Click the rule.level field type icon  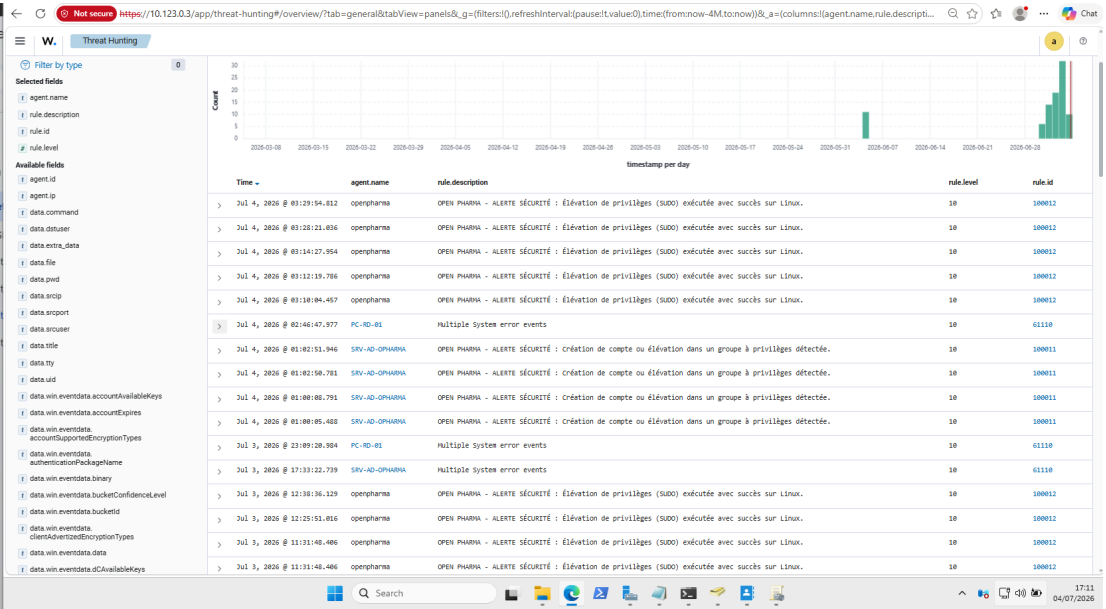[23, 148]
